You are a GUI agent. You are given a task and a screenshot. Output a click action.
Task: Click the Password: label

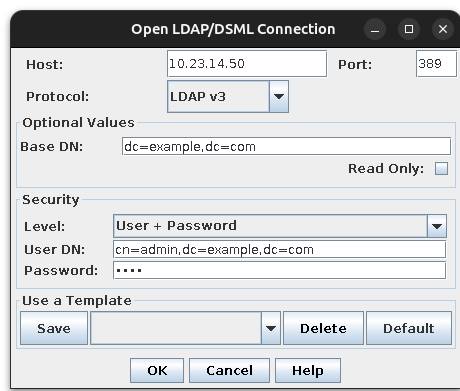click(x=61, y=270)
